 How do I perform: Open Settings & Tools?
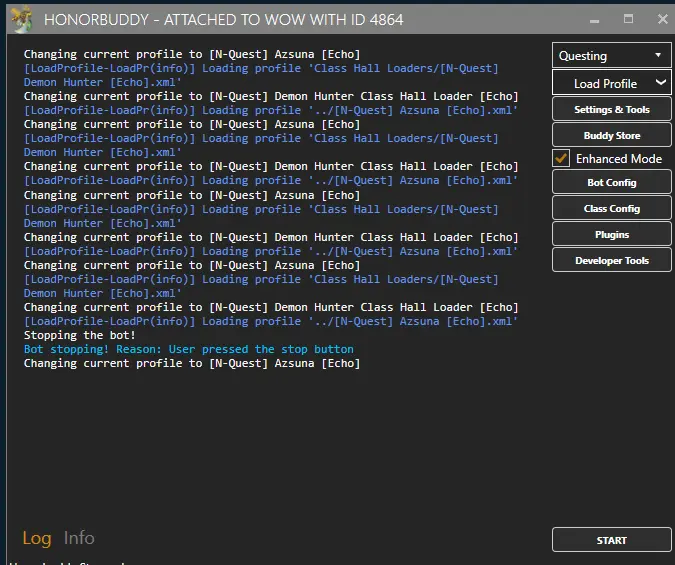tap(611, 109)
